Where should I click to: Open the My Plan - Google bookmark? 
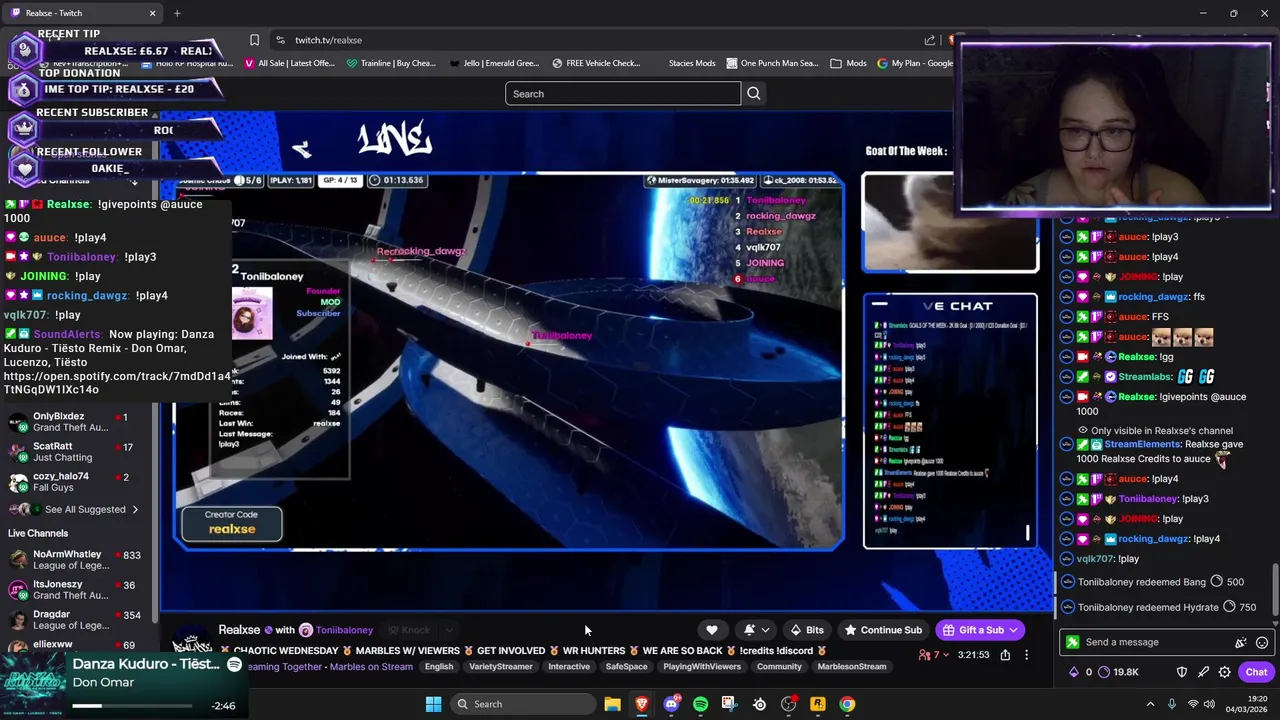[915, 63]
